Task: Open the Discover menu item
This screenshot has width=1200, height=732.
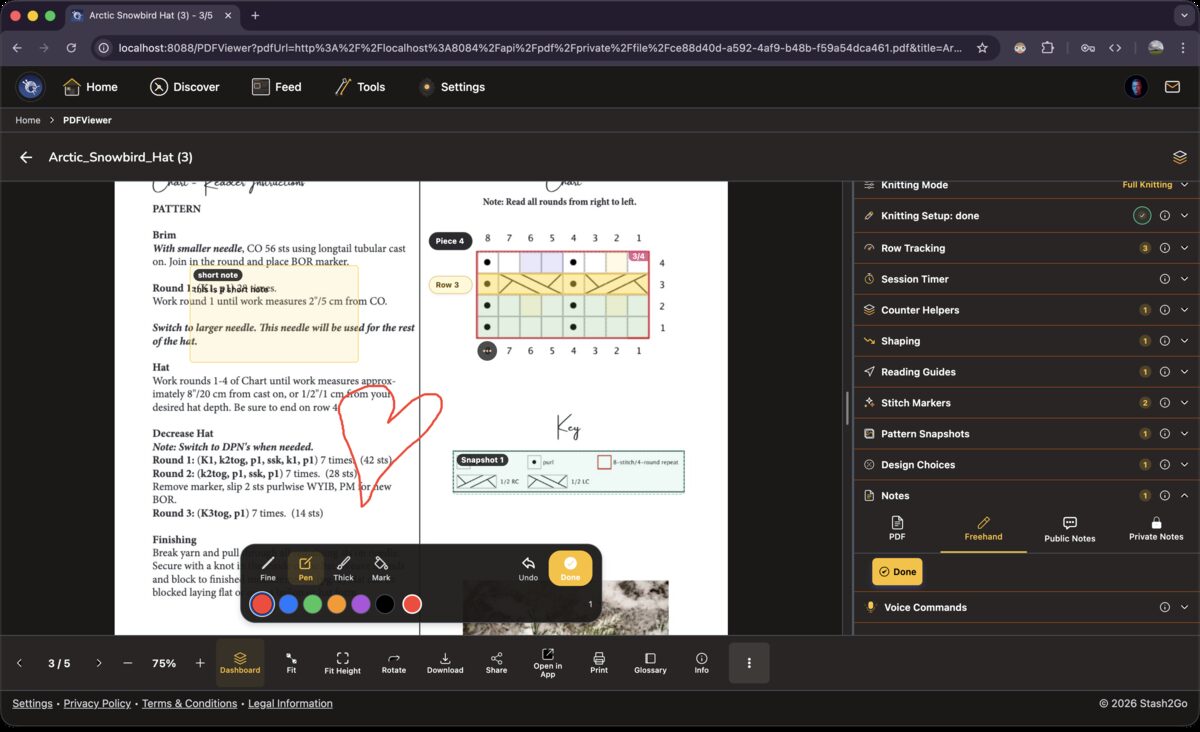Action: point(185,87)
